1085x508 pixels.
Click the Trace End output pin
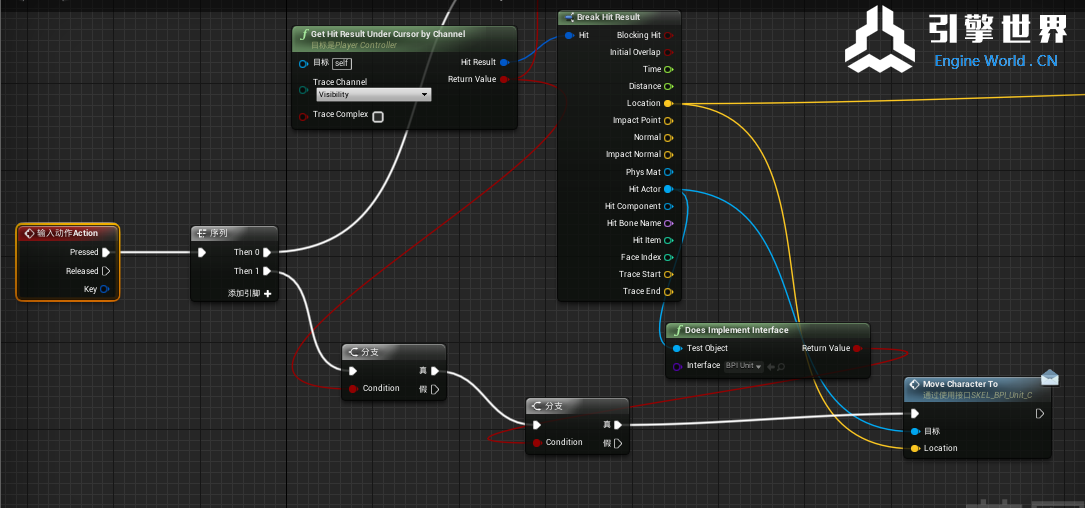(668, 291)
